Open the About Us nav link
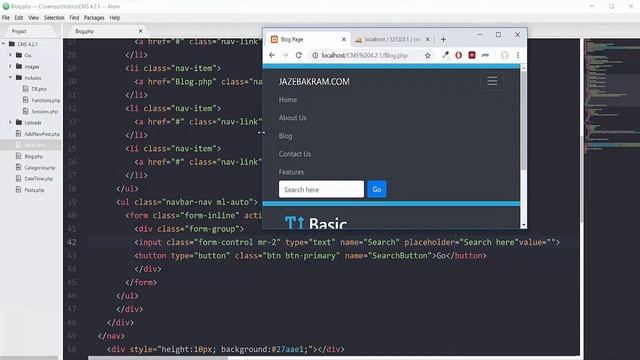 [x=293, y=118]
